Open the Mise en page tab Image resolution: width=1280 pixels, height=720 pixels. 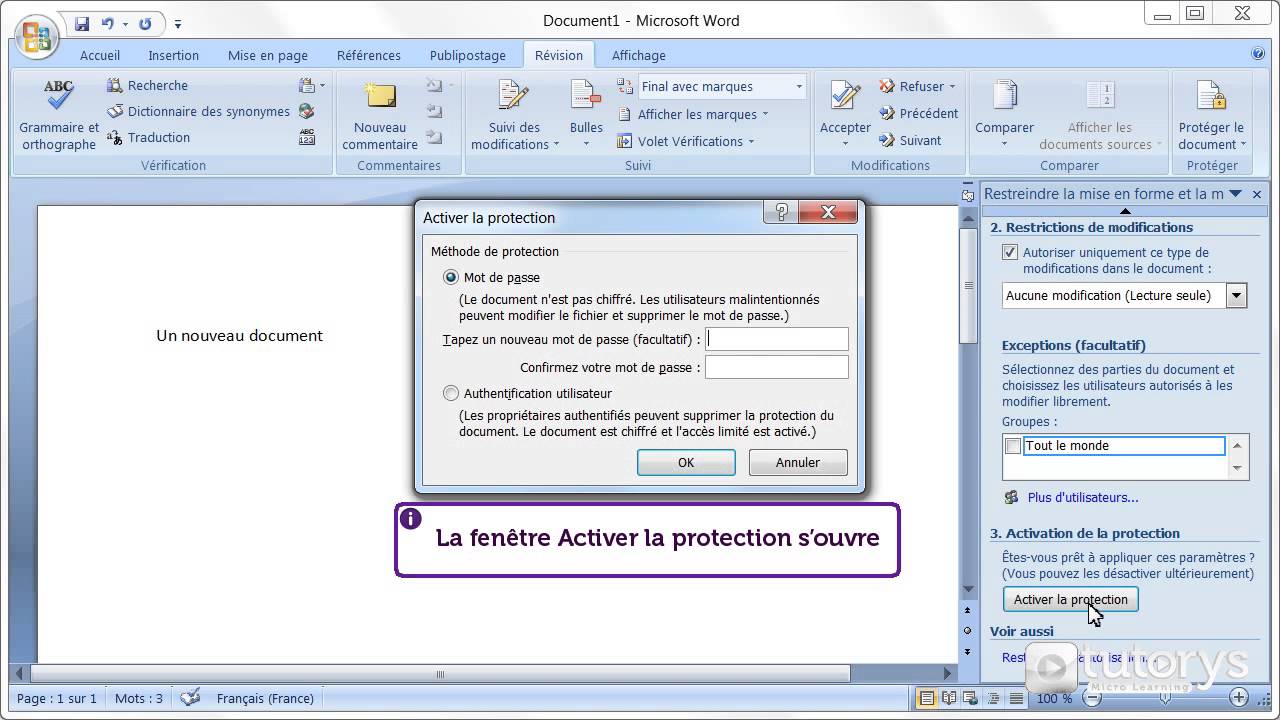pos(268,55)
